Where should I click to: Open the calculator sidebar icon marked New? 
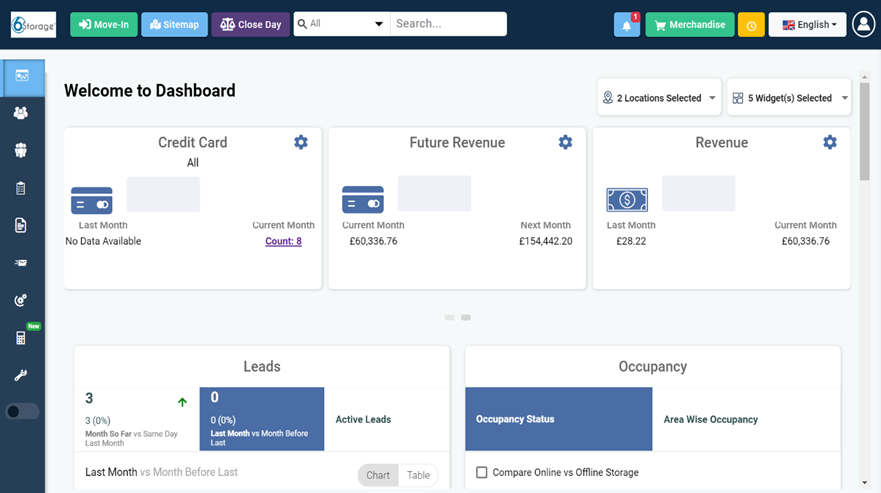click(21, 337)
